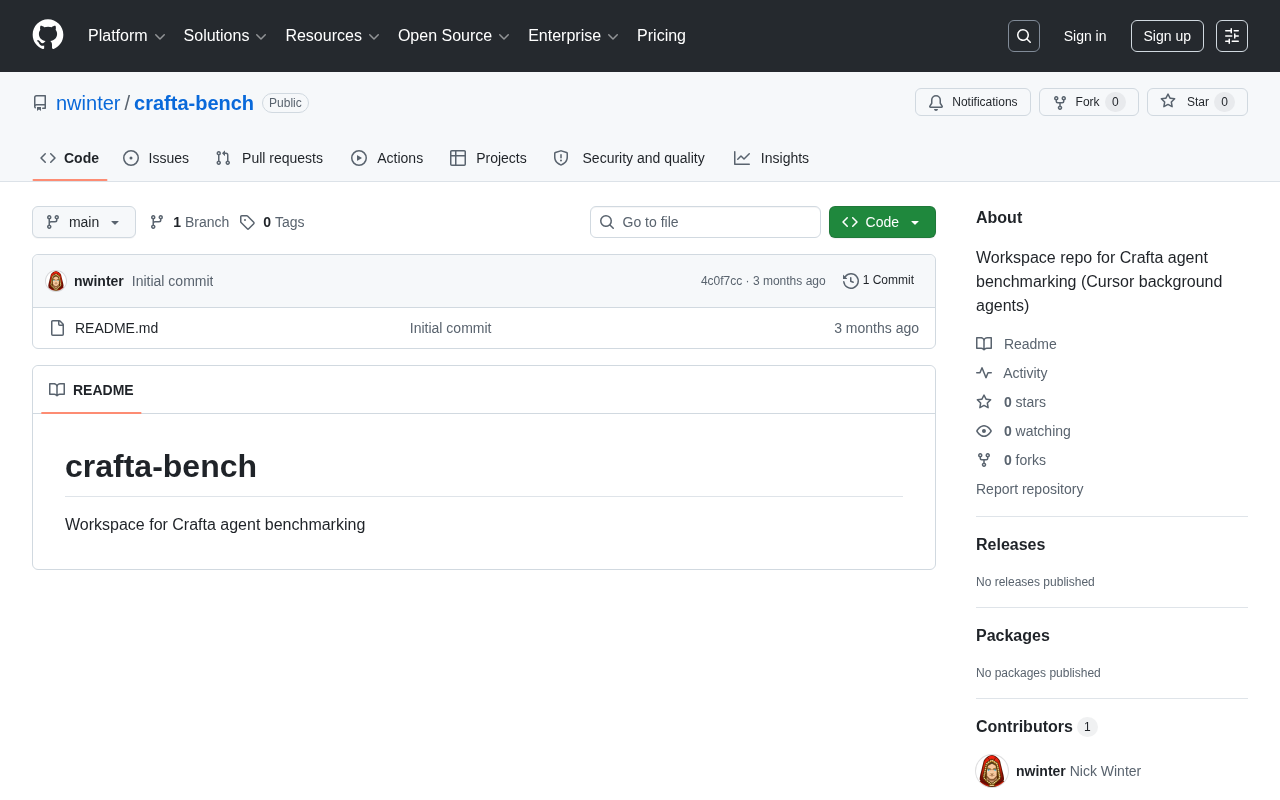The height and width of the screenshot is (800, 1280).
Task: Click the Notifications bell button
Action: click(972, 102)
